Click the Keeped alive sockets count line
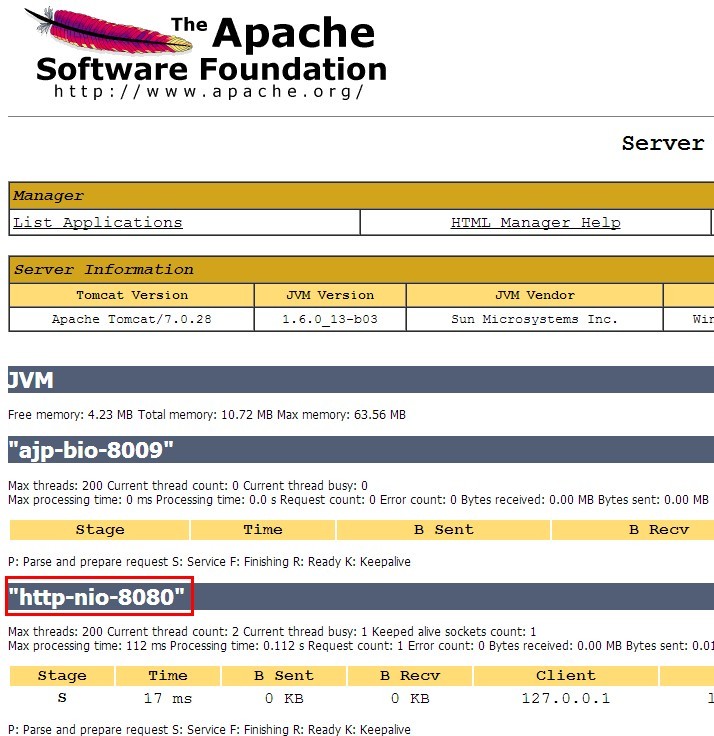Viewport: 714px width, 736px height. point(272,631)
